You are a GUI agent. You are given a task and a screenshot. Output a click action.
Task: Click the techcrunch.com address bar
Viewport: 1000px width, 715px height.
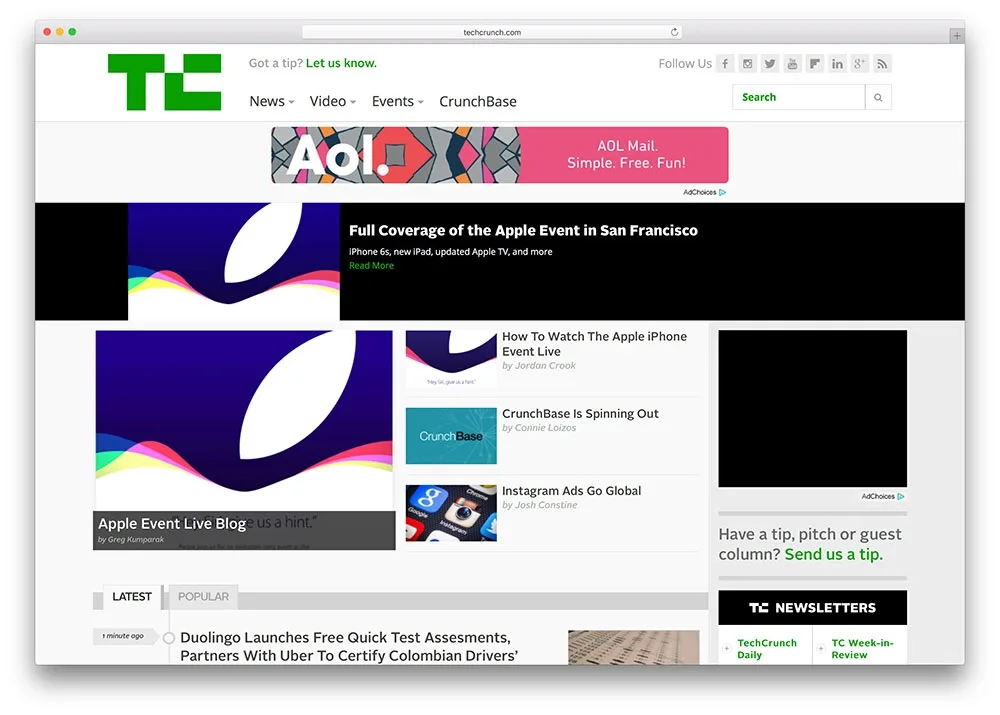click(492, 32)
